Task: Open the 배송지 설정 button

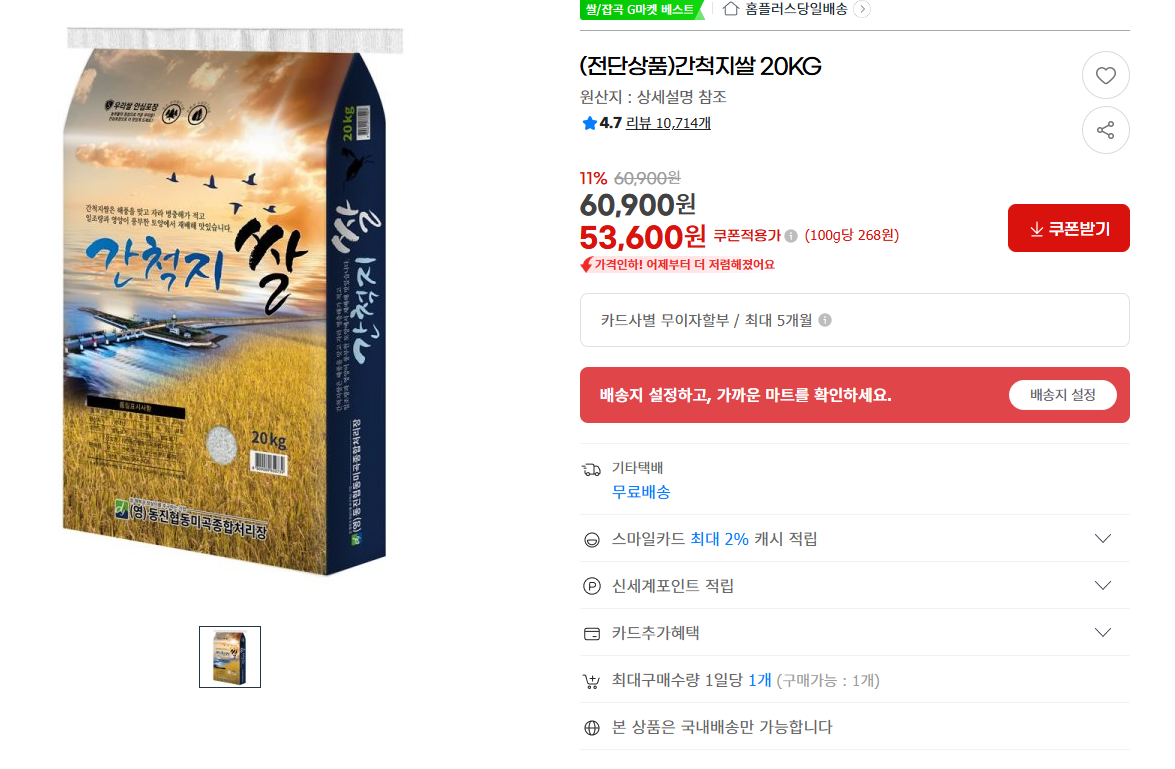Action: tap(1062, 394)
